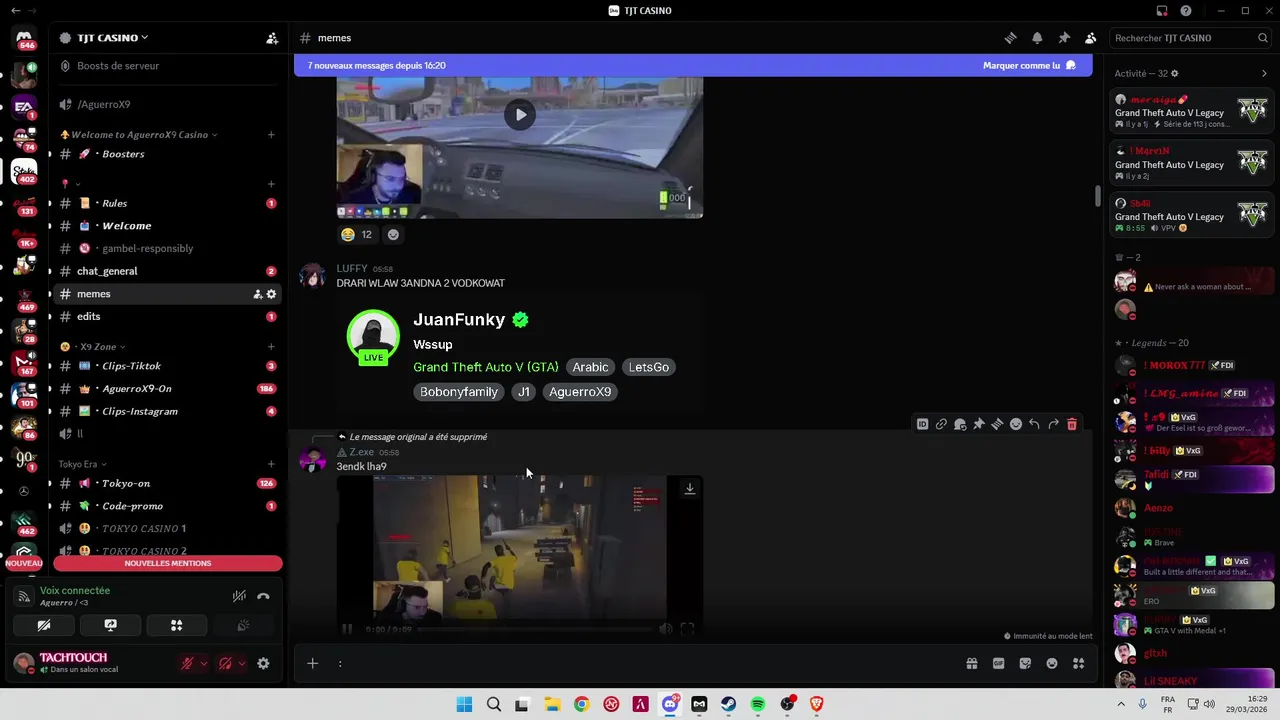Toggle noise suppression in voice panel
The width and height of the screenshot is (1280, 720).
pos(239,596)
